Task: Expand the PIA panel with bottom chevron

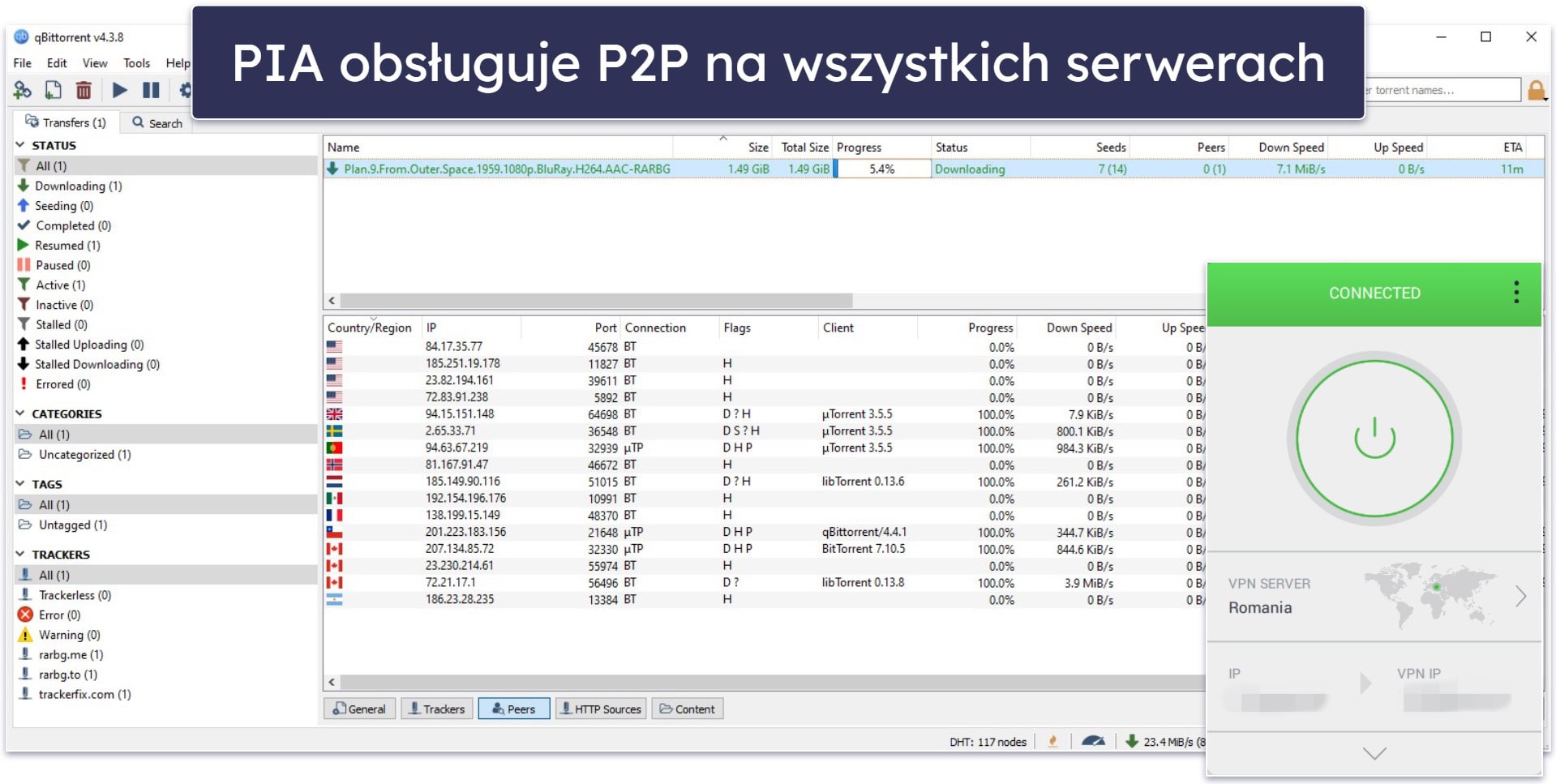Action: point(1374,754)
